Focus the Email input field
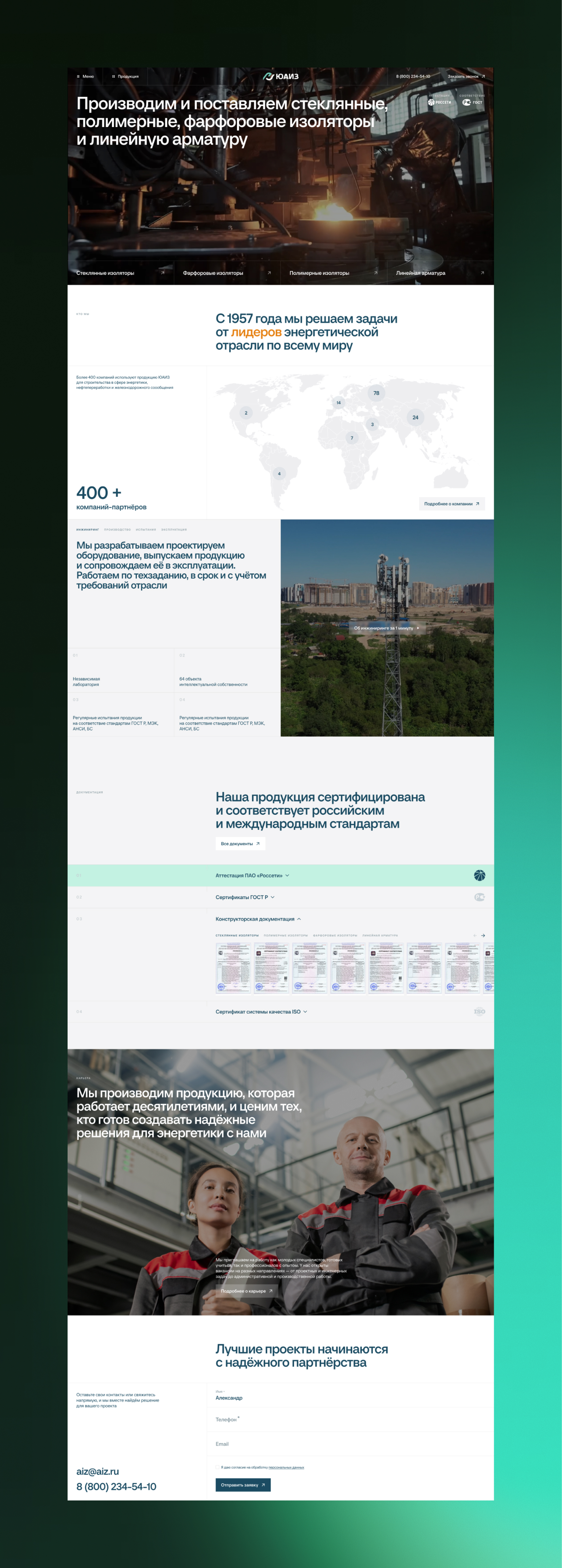This screenshot has width=562, height=1568. coord(350,1444)
